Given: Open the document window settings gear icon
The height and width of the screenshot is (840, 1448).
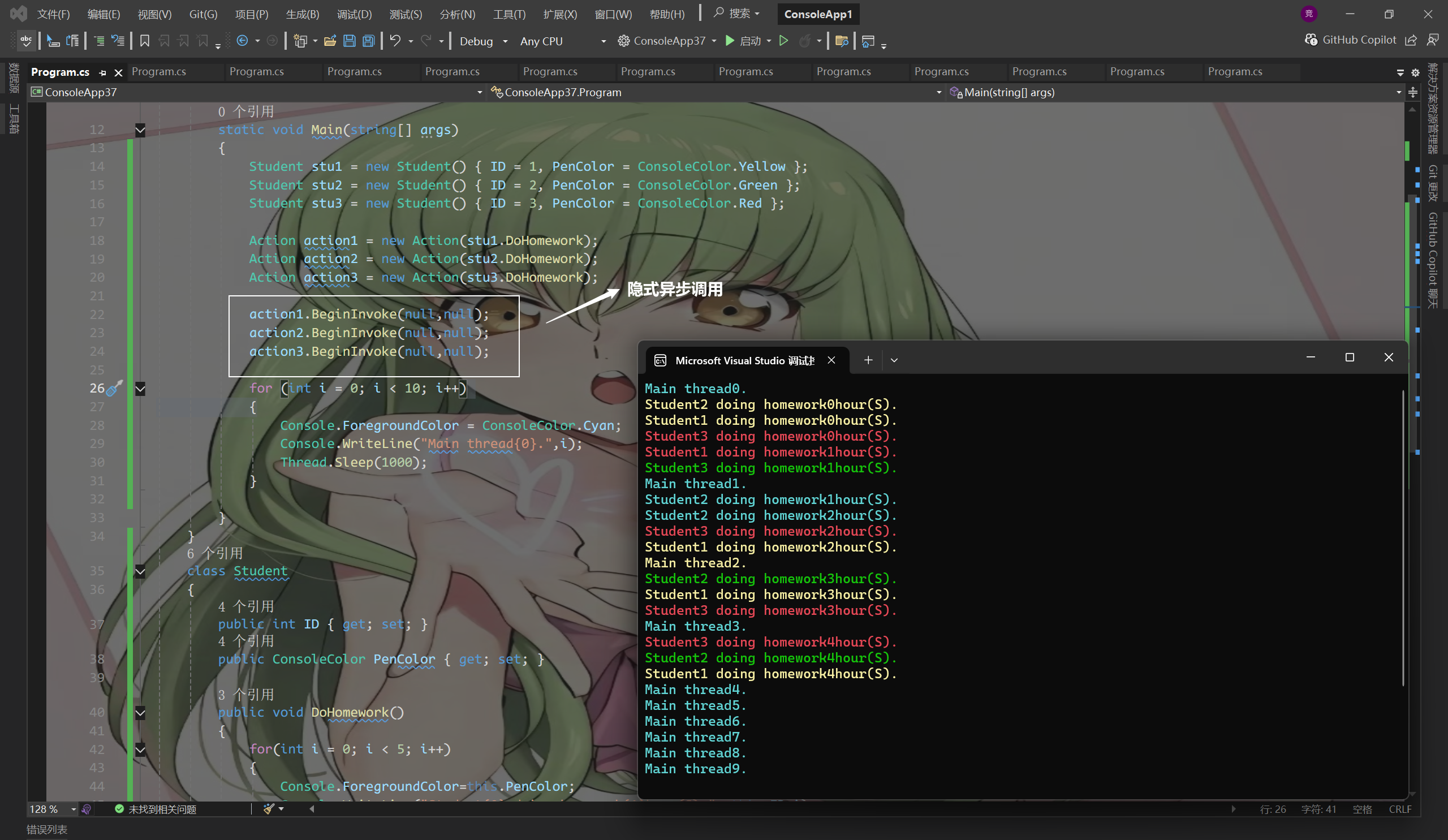Looking at the screenshot, I should tap(1415, 72).
